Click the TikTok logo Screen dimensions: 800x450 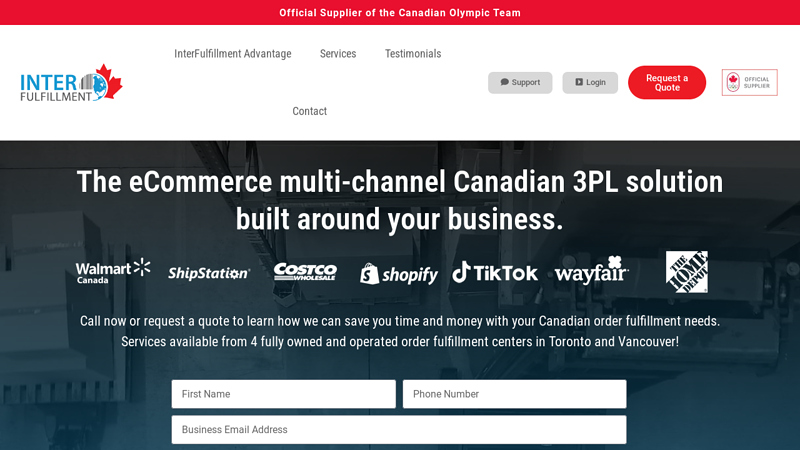pyautogui.click(x=495, y=272)
